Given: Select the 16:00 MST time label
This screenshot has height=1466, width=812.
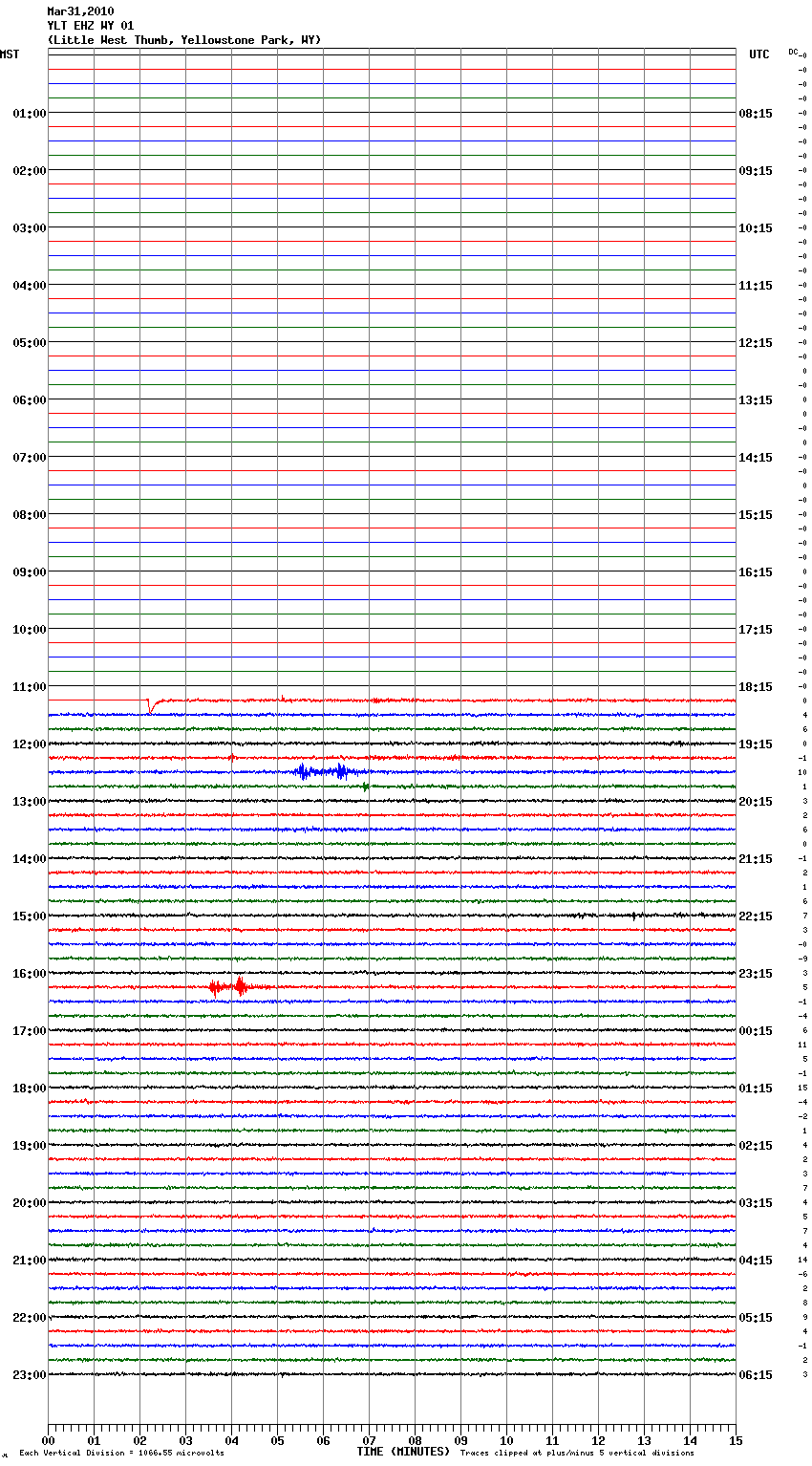Looking at the screenshot, I should pyautogui.click(x=30, y=974).
